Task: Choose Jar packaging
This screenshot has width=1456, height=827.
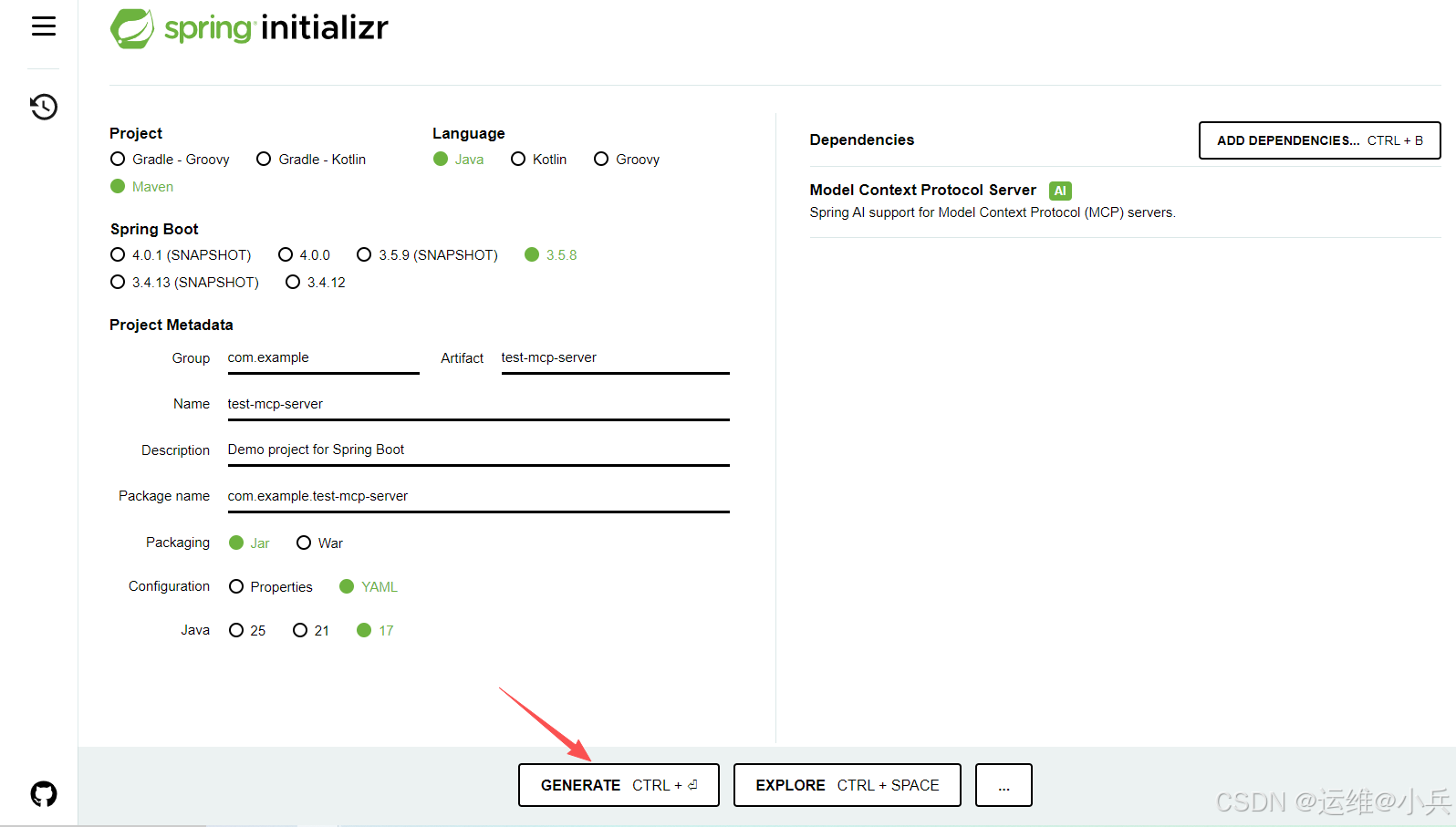Action: (x=249, y=543)
